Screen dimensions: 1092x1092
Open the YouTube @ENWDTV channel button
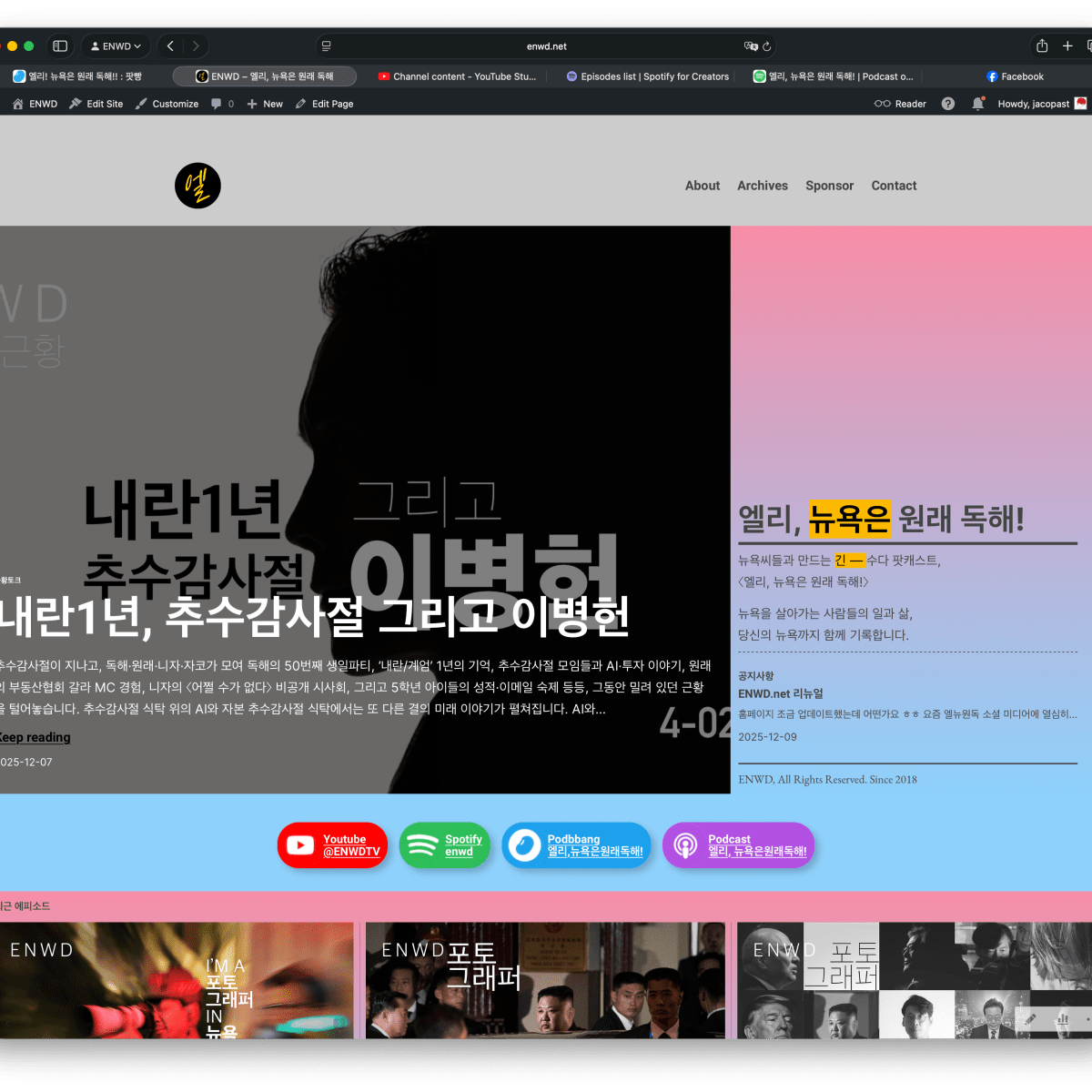click(332, 844)
